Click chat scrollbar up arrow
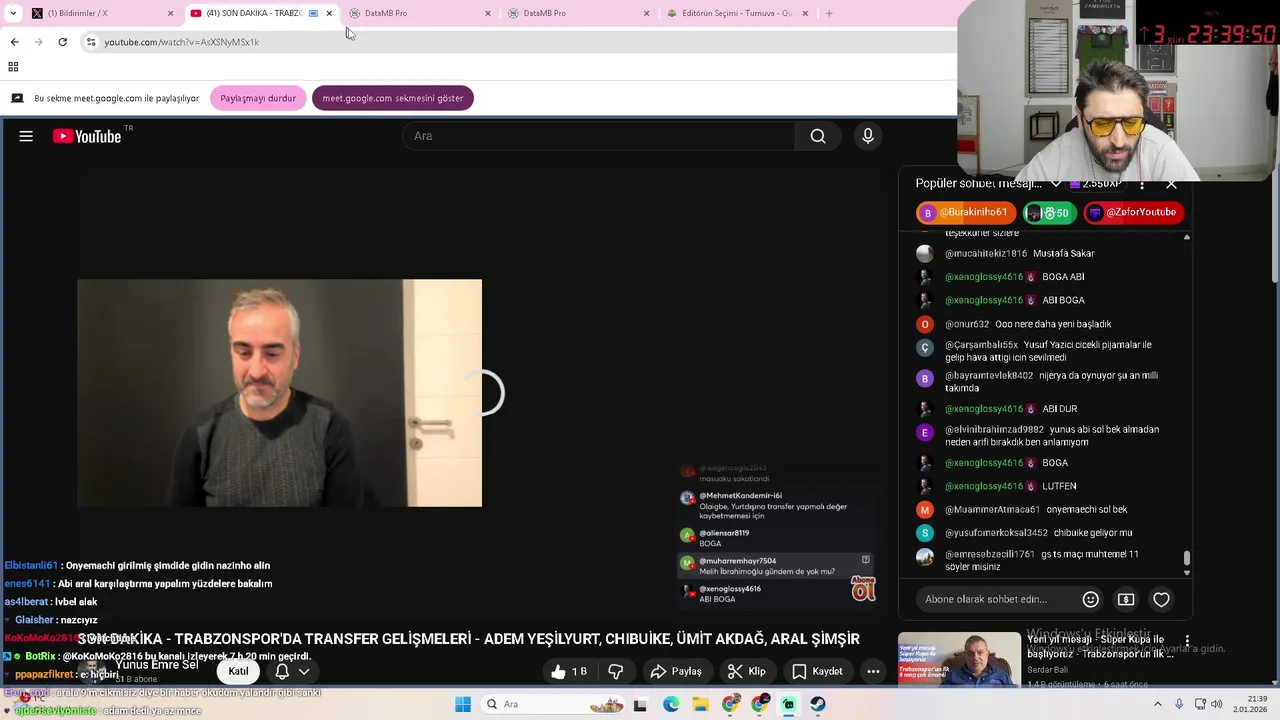The width and height of the screenshot is (1280, 720). [x=1187, y=237]
